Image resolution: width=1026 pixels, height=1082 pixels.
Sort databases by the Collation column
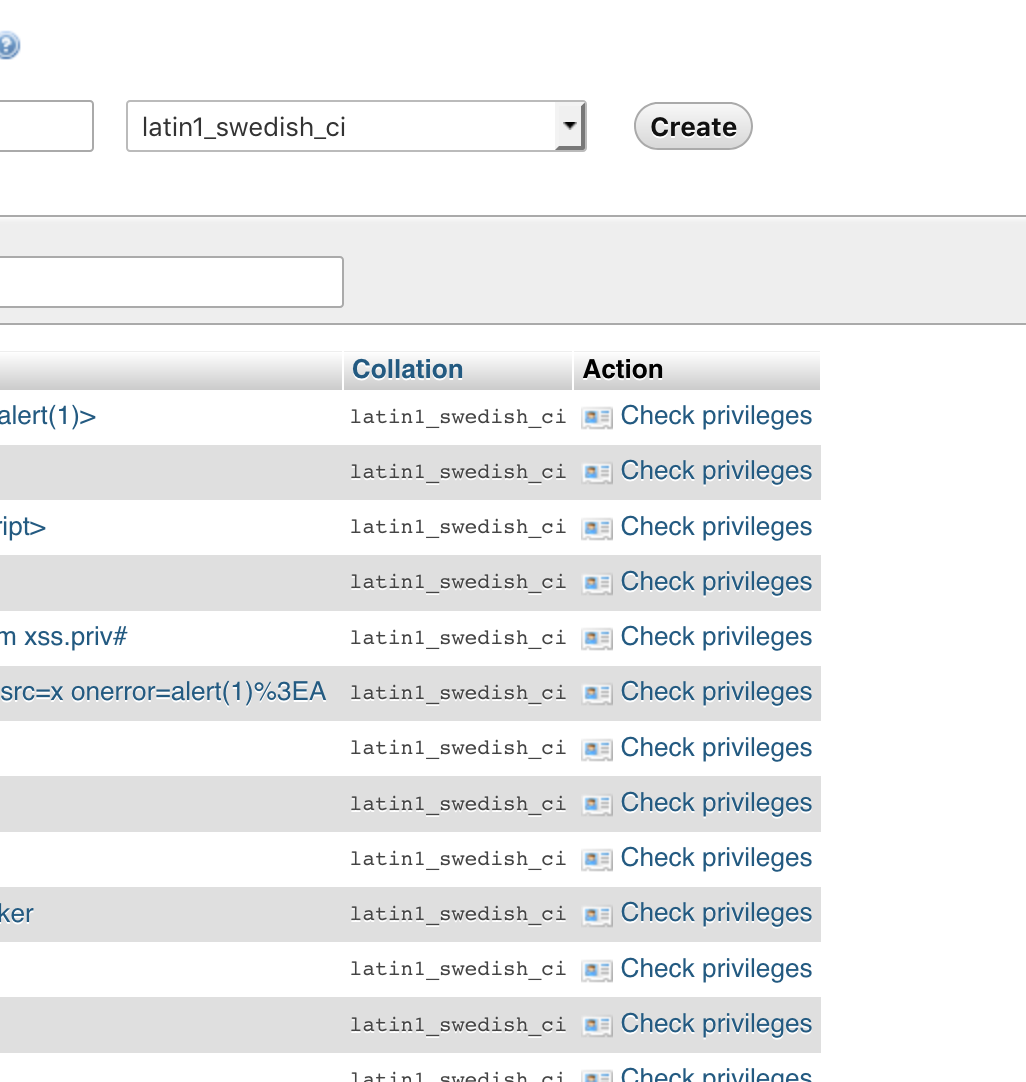(406, 369)
